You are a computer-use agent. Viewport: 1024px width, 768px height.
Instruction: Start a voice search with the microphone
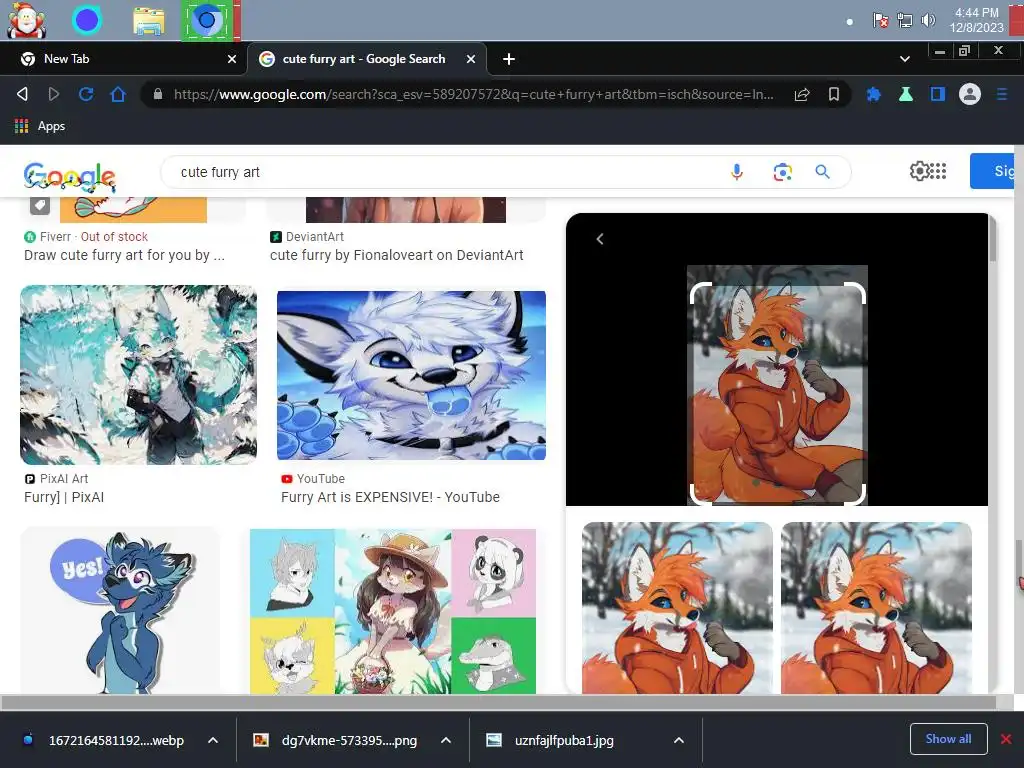pyautogui.click(x=737, y=172)
